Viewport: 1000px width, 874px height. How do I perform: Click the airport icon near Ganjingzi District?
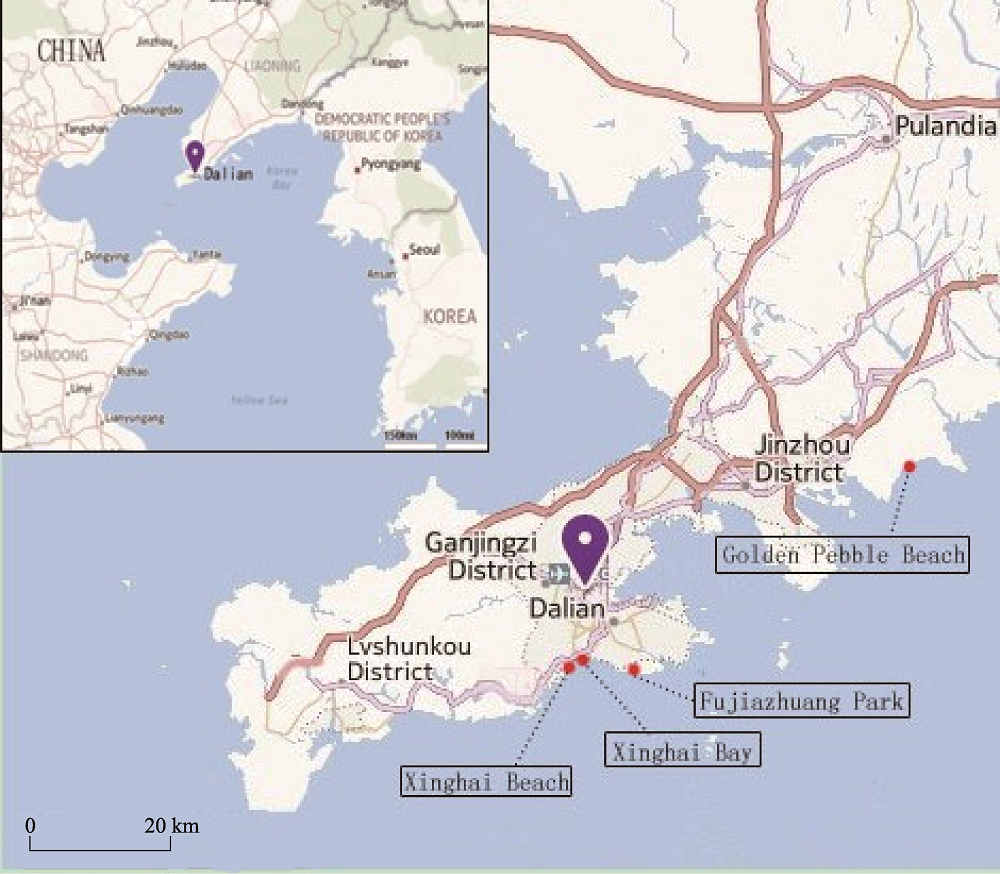[x=558, y=573]
